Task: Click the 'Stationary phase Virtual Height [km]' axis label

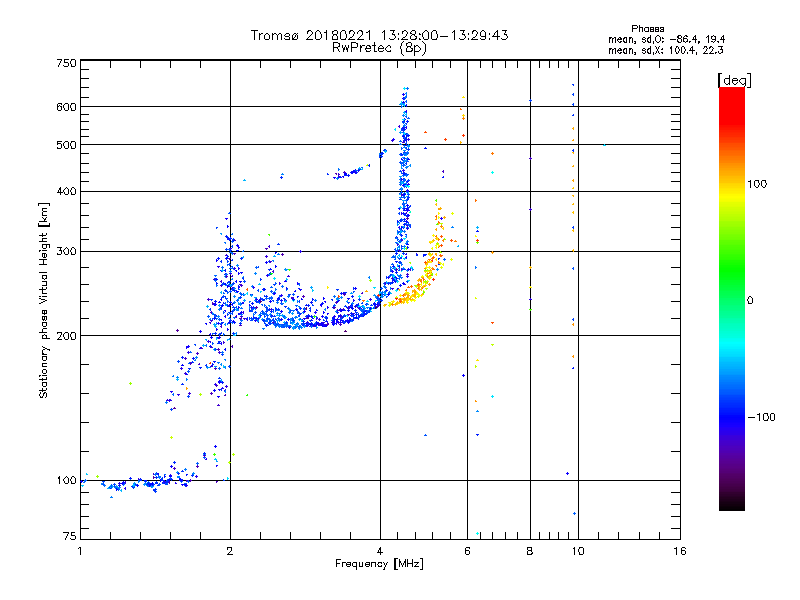Action: tap(43, 301)
